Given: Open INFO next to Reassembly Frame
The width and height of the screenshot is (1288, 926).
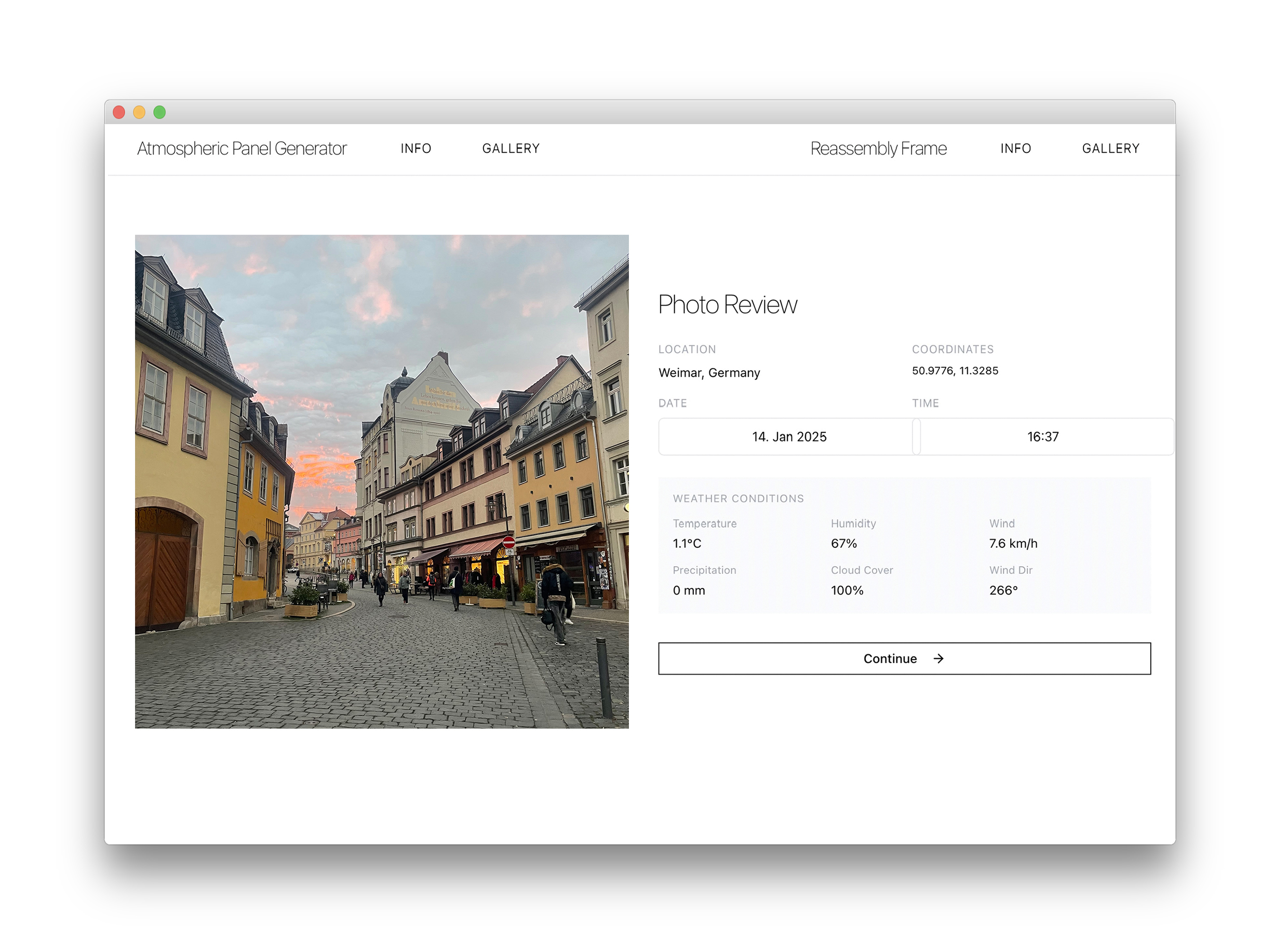Looking at the screenshot, I should [x=1015, y=149].
